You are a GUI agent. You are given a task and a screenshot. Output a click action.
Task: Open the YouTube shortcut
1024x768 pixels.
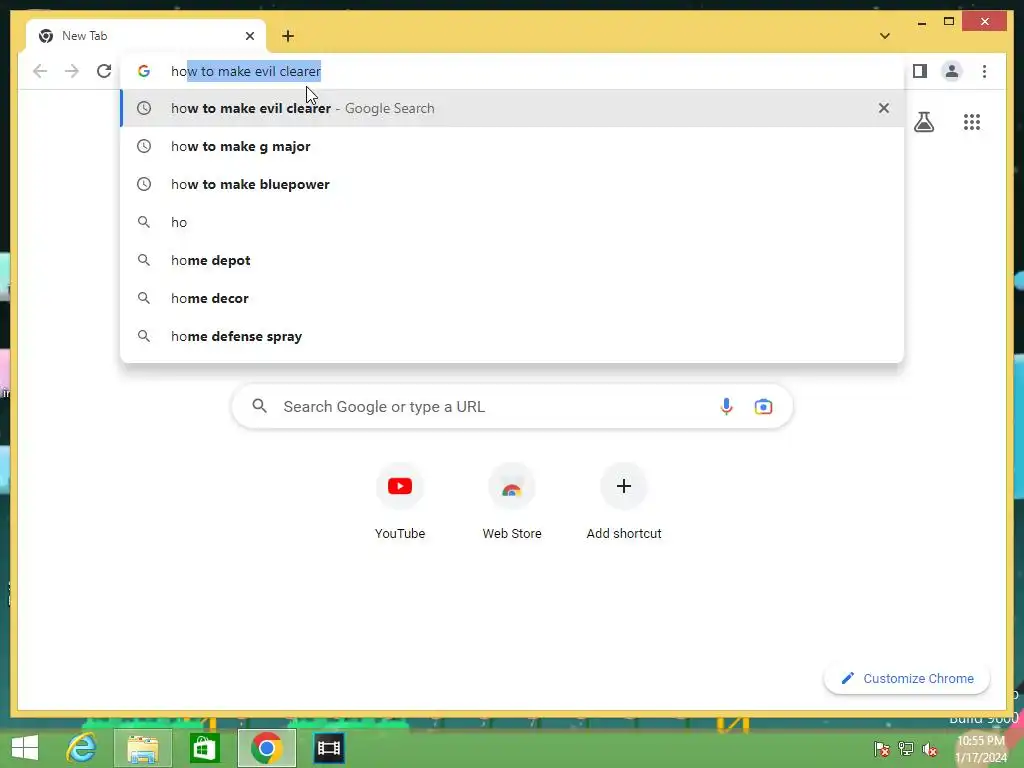click(400, 502)
